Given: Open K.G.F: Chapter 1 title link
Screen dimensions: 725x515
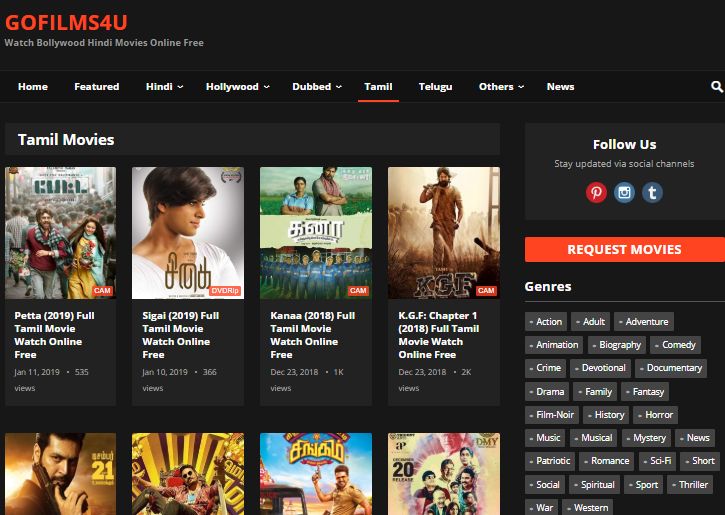Looking at the screenshot, I should click(439, 335).
